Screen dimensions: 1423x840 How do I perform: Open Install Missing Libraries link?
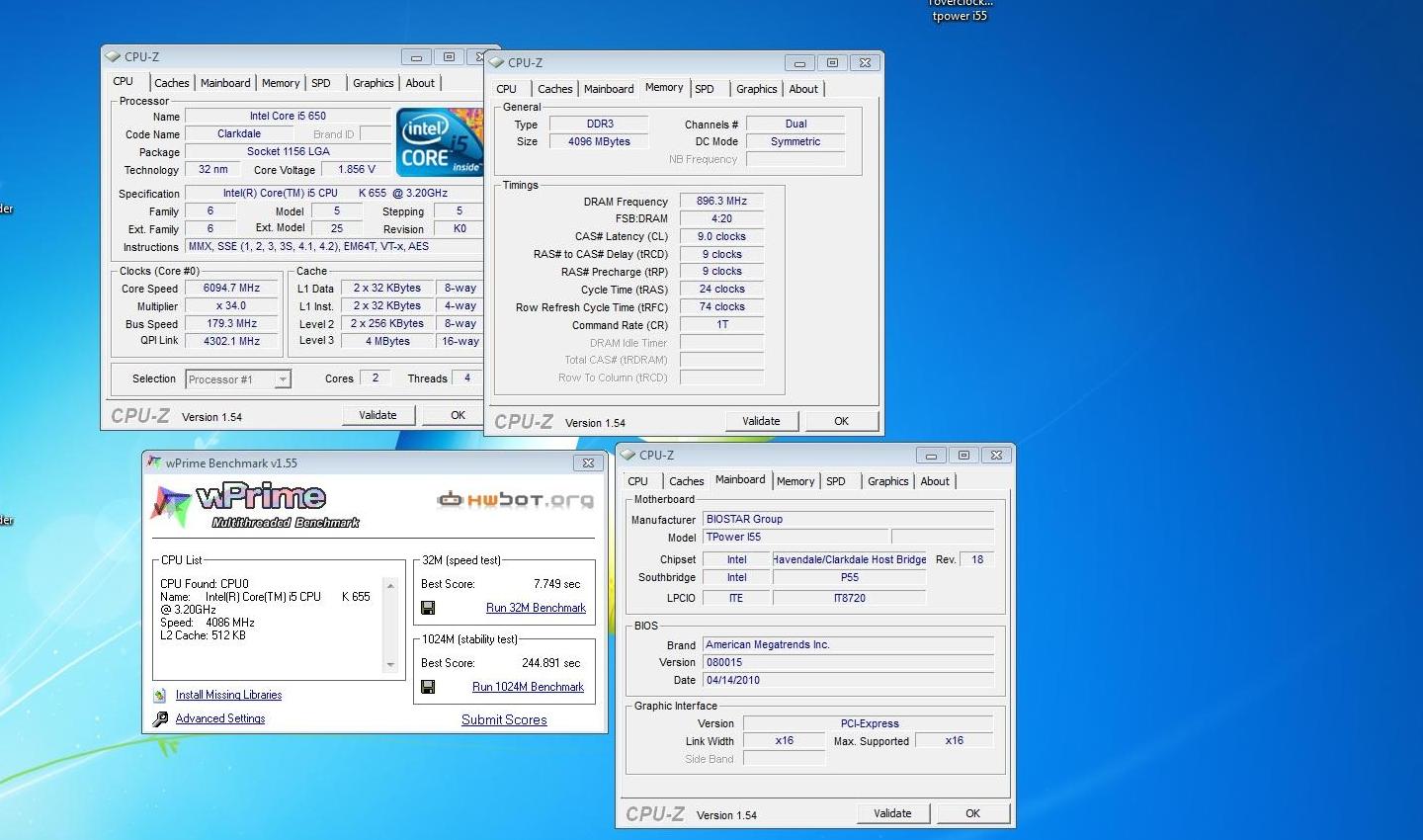pyautogui.click(x=228, y=695)
